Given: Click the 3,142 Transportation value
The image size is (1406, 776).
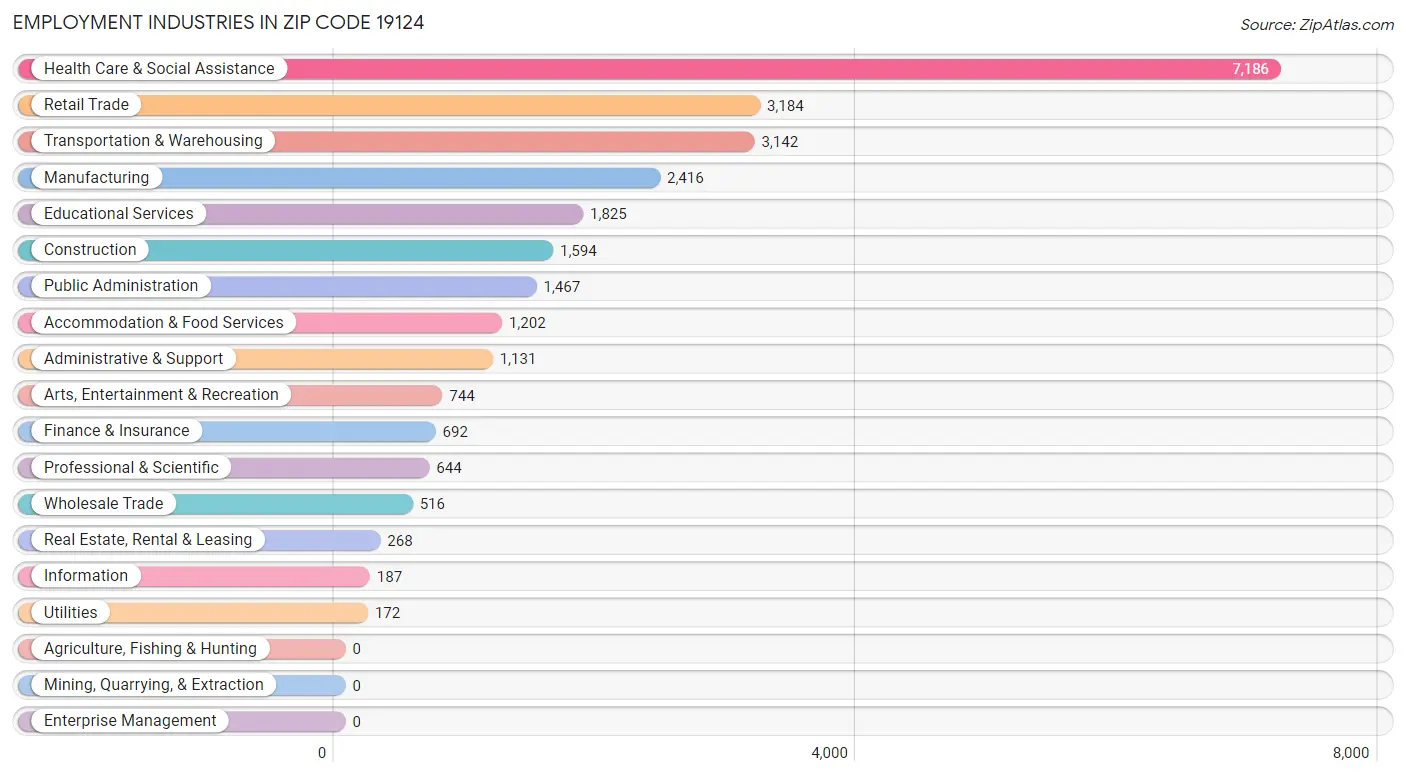Looking at the screenshot, I should tap(780, 142).
